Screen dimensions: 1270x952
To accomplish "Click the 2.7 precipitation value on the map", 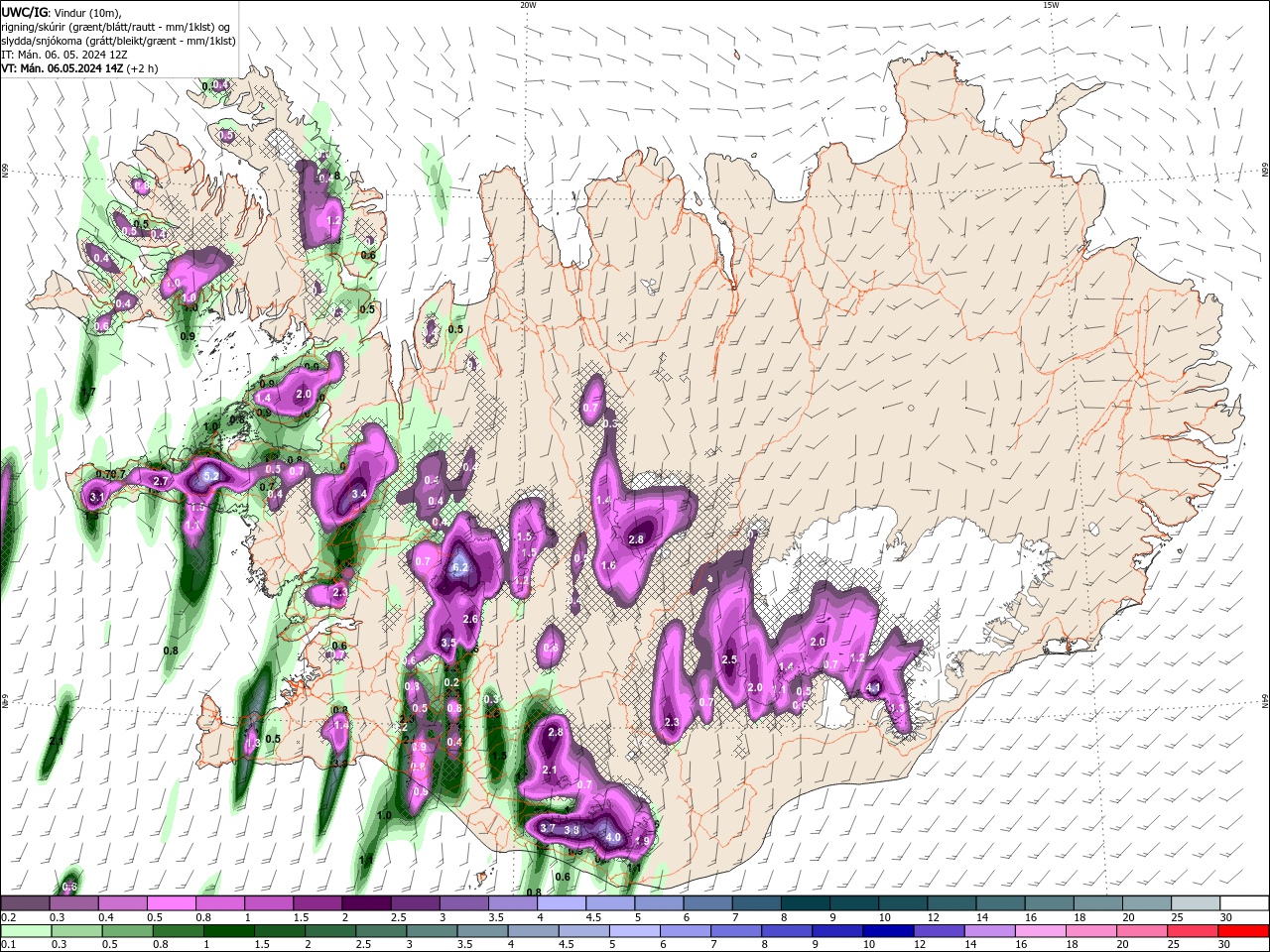I will pyautogui.click(x=161, y=481).
